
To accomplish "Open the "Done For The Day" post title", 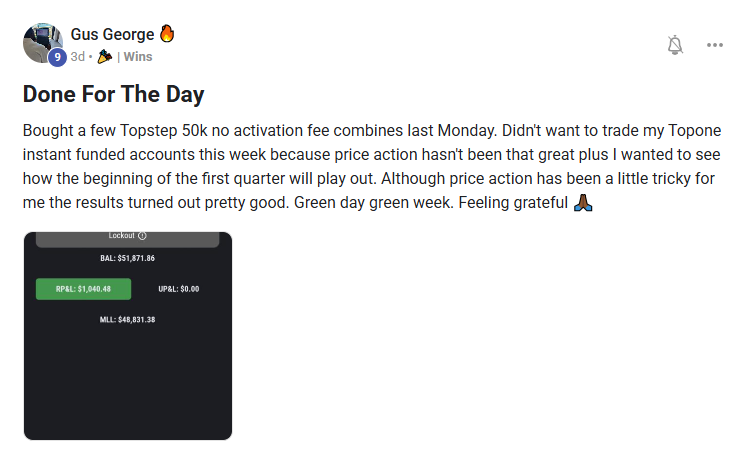I will (x=113, y=96).
